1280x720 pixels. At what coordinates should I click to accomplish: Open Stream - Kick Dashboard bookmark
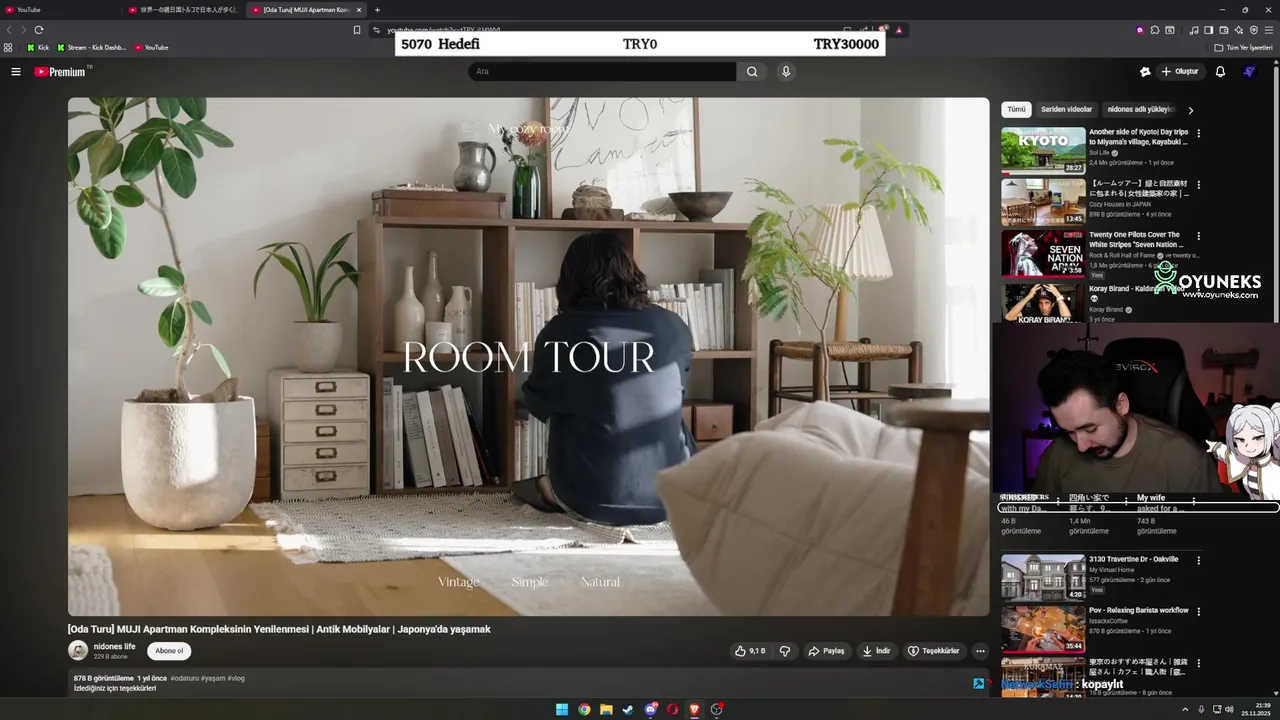pyautogui.click(x=91, y=47)
